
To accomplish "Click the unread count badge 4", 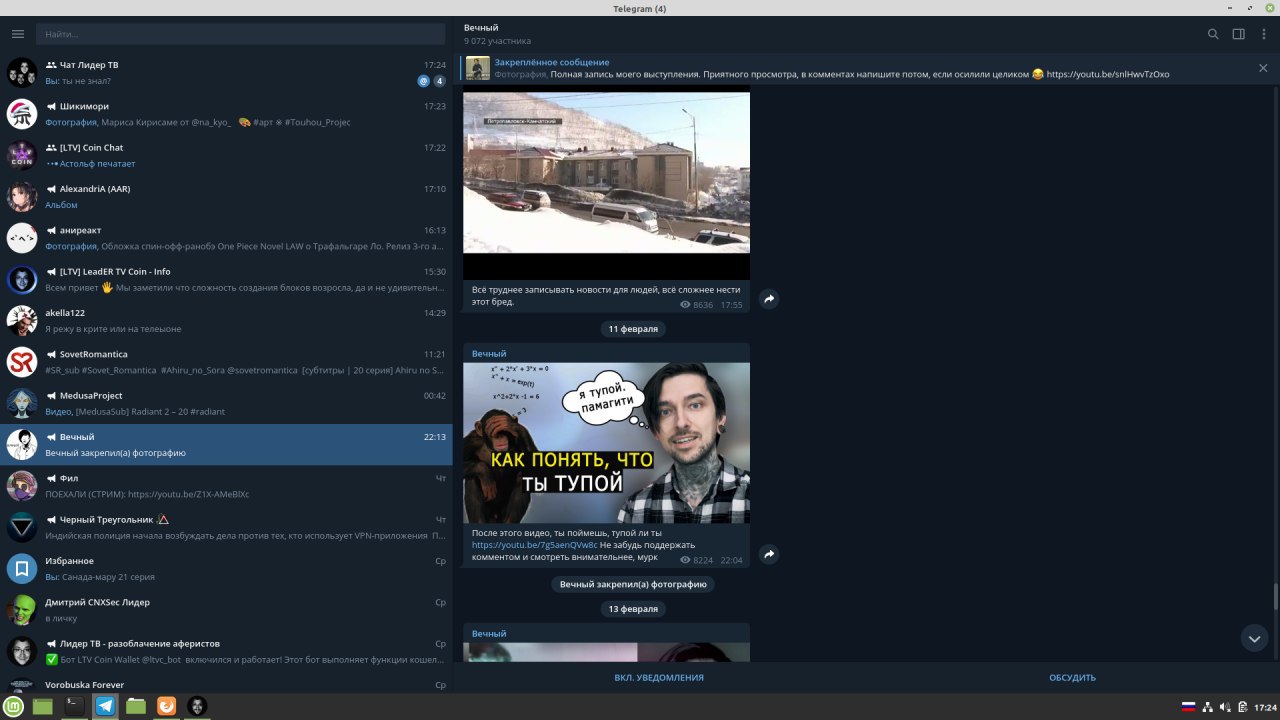I will (439, 81).
